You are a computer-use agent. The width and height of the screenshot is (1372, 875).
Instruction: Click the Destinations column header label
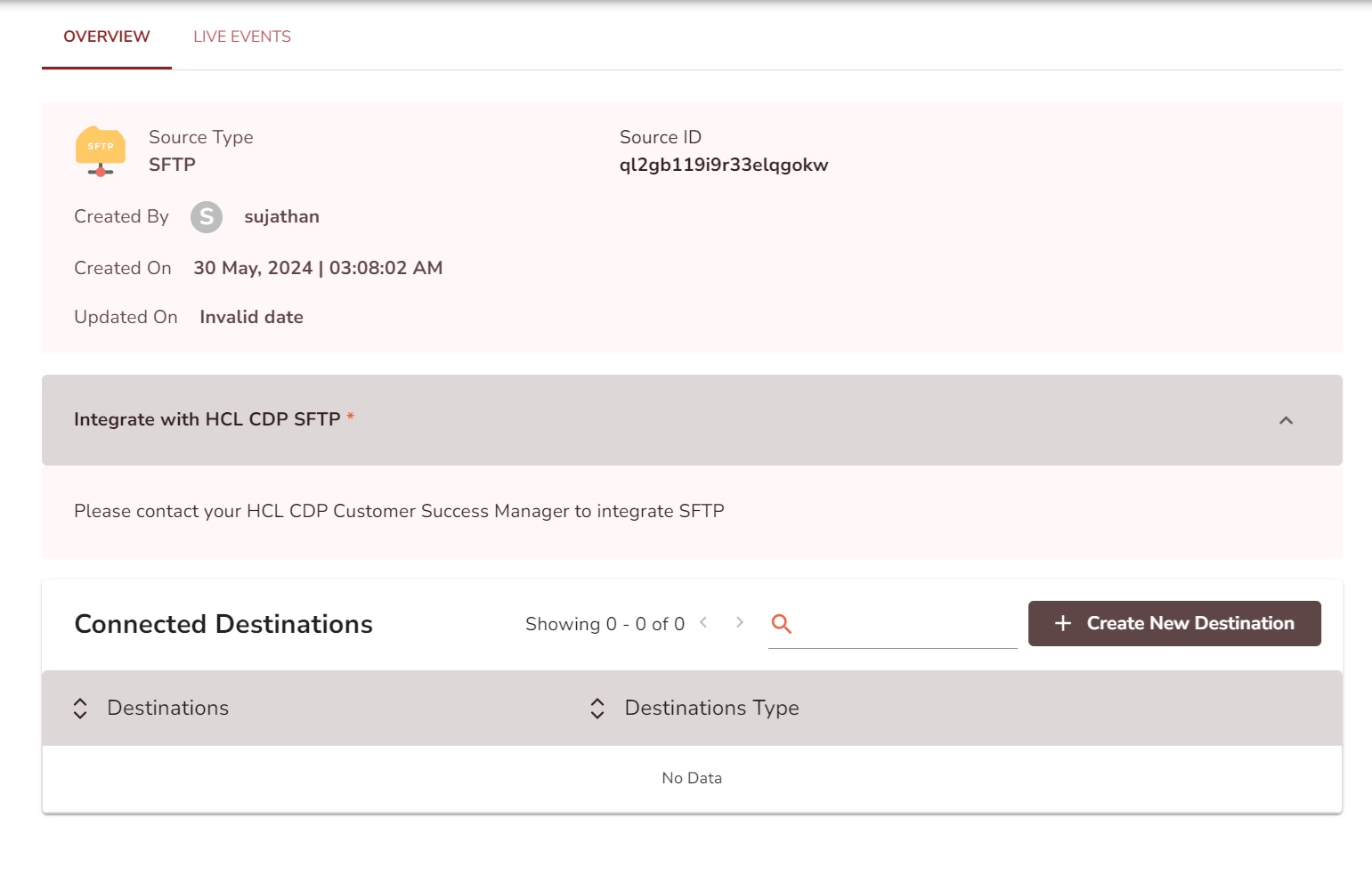coord(168,708)
